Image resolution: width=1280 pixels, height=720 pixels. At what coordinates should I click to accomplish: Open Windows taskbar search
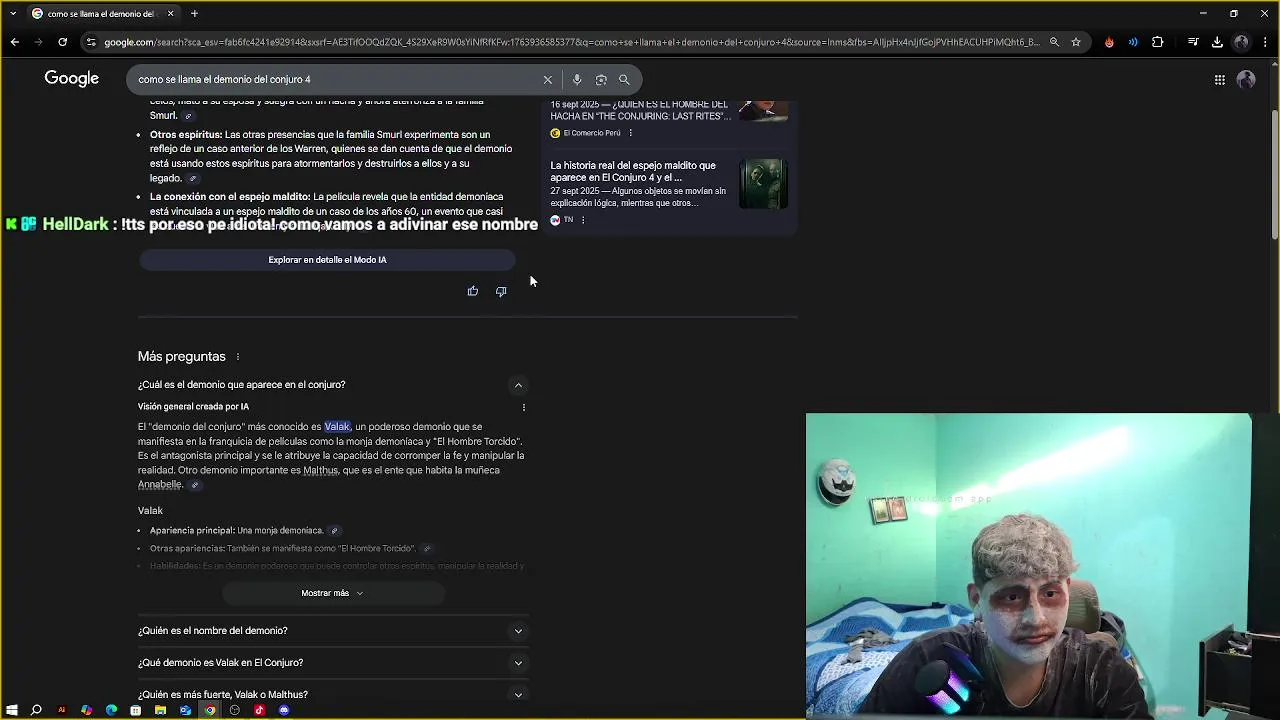coord(36,710)
